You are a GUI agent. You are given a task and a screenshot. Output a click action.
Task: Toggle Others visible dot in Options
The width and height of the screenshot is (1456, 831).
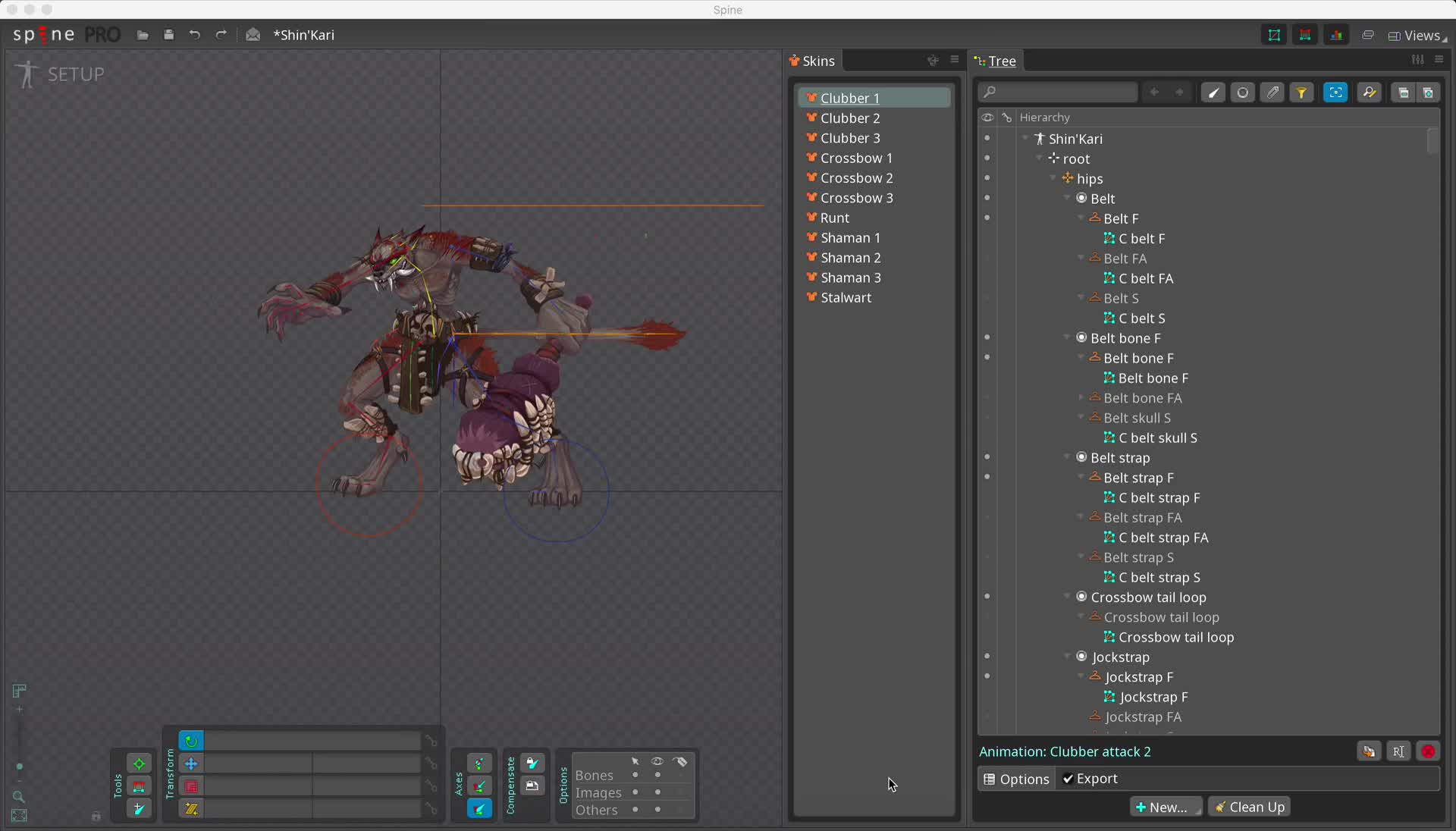657,810
